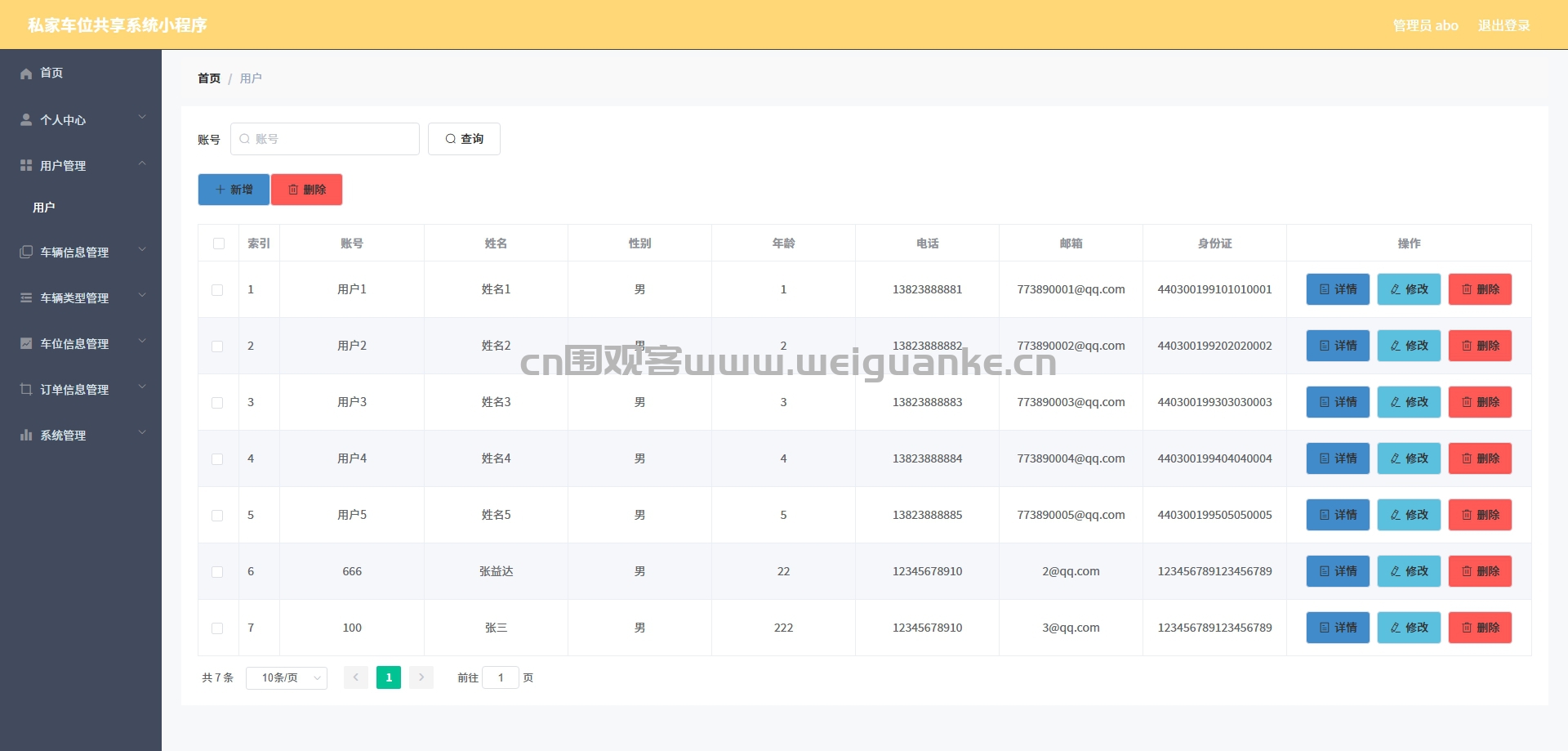The height and width of the screenshot is (751, 1568).
Task: Click the search magnifier icon in 账号 field
Action: point(244,139)
